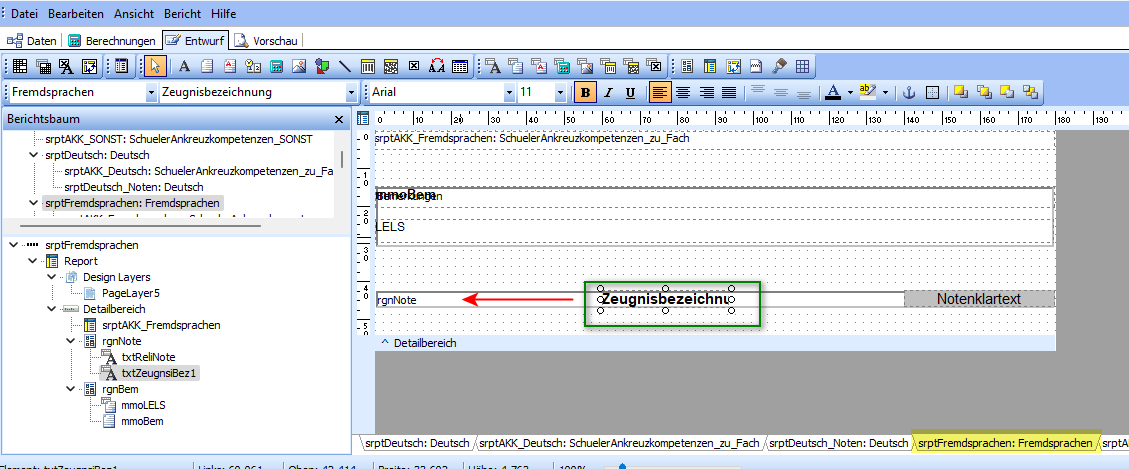This screenshot has height=469, width=1129.
Task: Toggle Underline formatting
Action: 630,92
